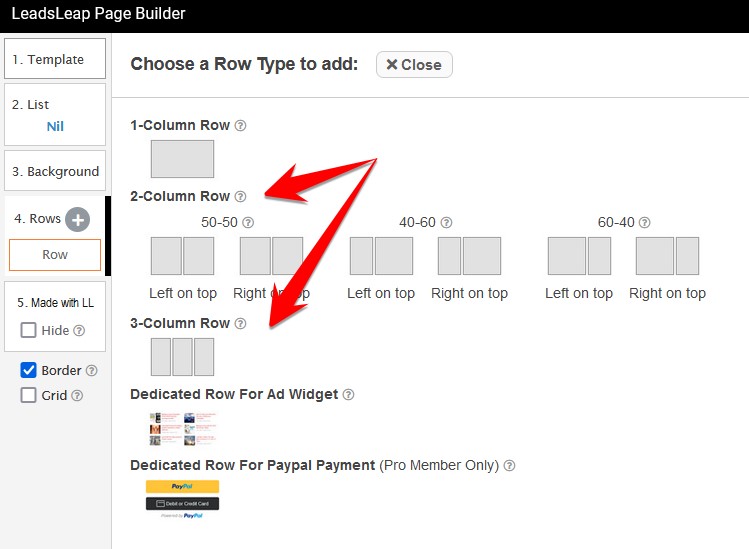Click the Nil list link
Viewport: 749px width, 549px height.
pyautogui.click(x=55, y=127)
